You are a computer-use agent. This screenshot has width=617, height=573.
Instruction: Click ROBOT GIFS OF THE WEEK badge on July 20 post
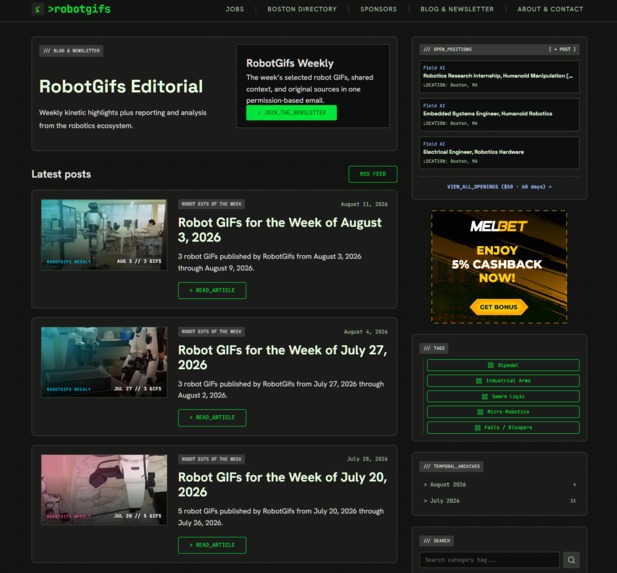coord(211,459)
